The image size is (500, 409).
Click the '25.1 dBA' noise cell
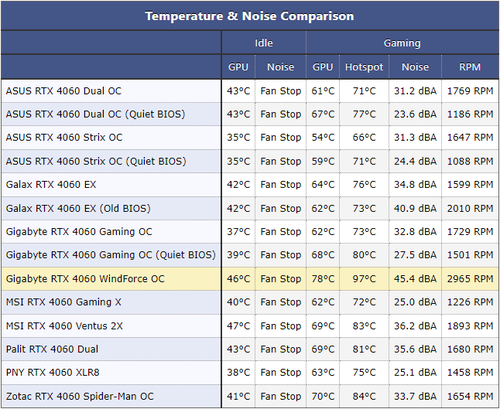click(x=415, y=372)
